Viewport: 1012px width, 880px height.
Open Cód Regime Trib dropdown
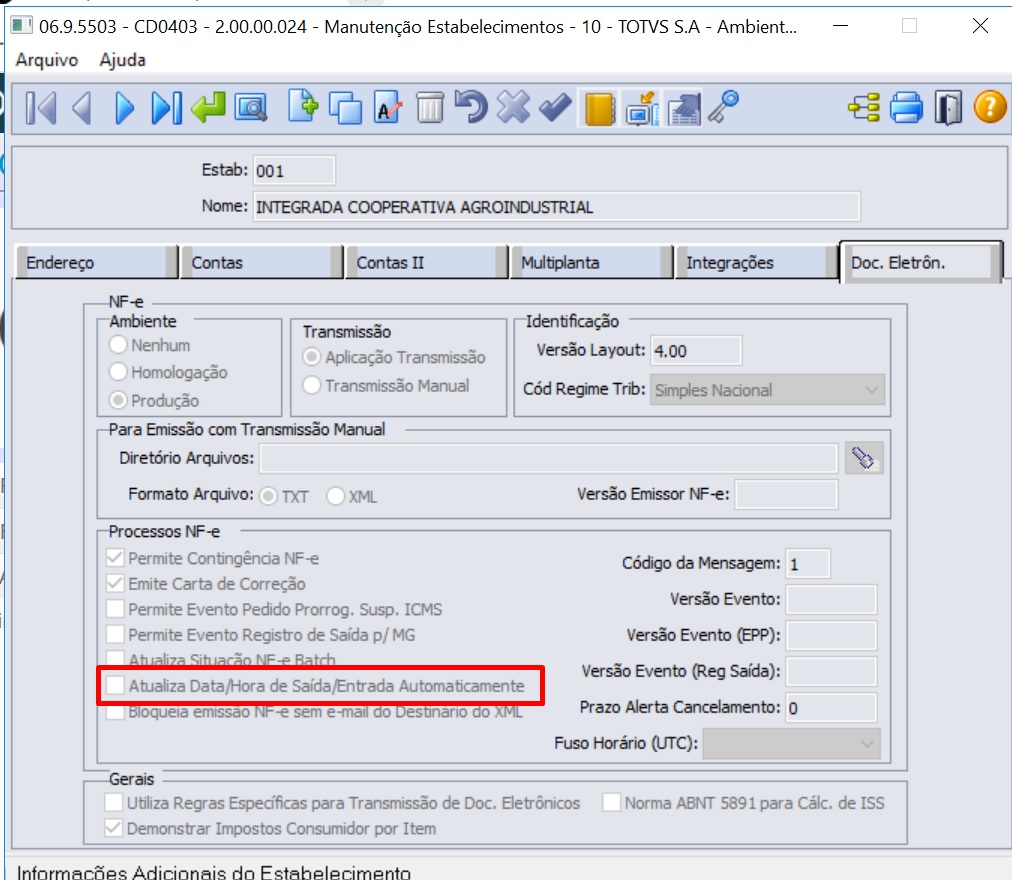767,390
